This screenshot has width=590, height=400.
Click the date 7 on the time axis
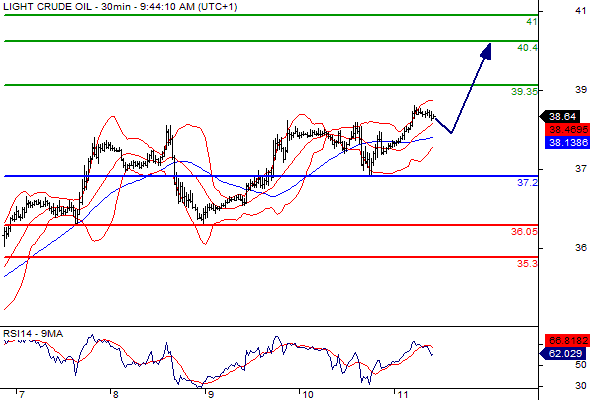coord(22,395)
